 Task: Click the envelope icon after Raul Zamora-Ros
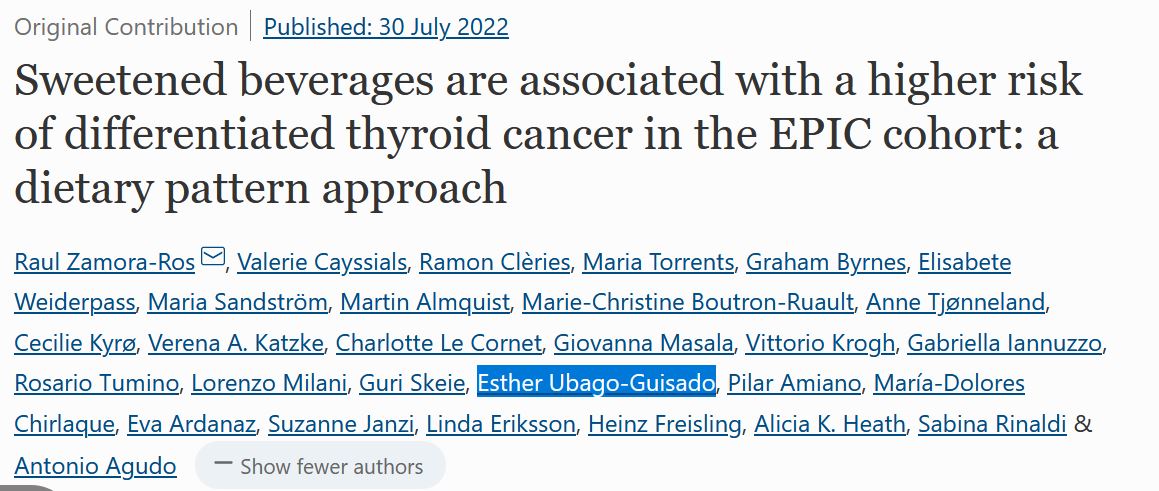(212, 258)
